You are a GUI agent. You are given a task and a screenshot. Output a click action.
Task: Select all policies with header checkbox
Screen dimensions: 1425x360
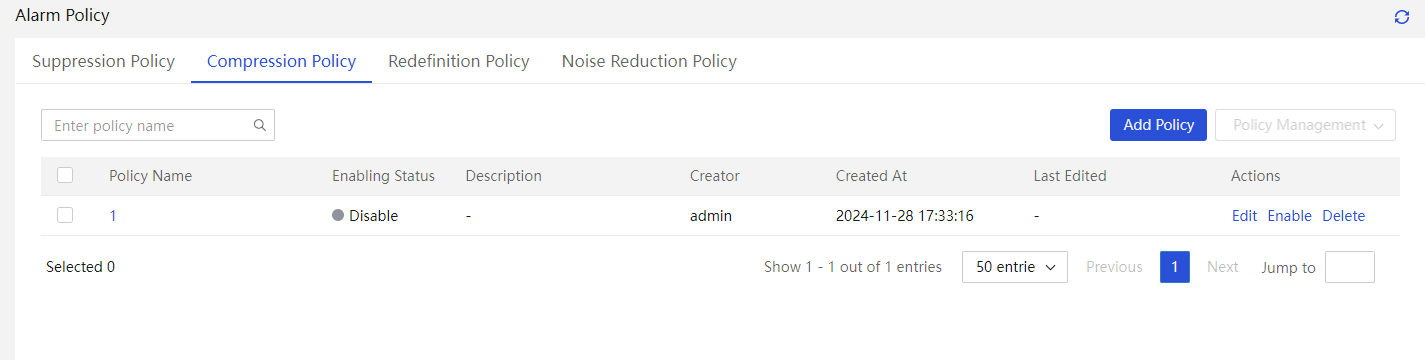65,175
